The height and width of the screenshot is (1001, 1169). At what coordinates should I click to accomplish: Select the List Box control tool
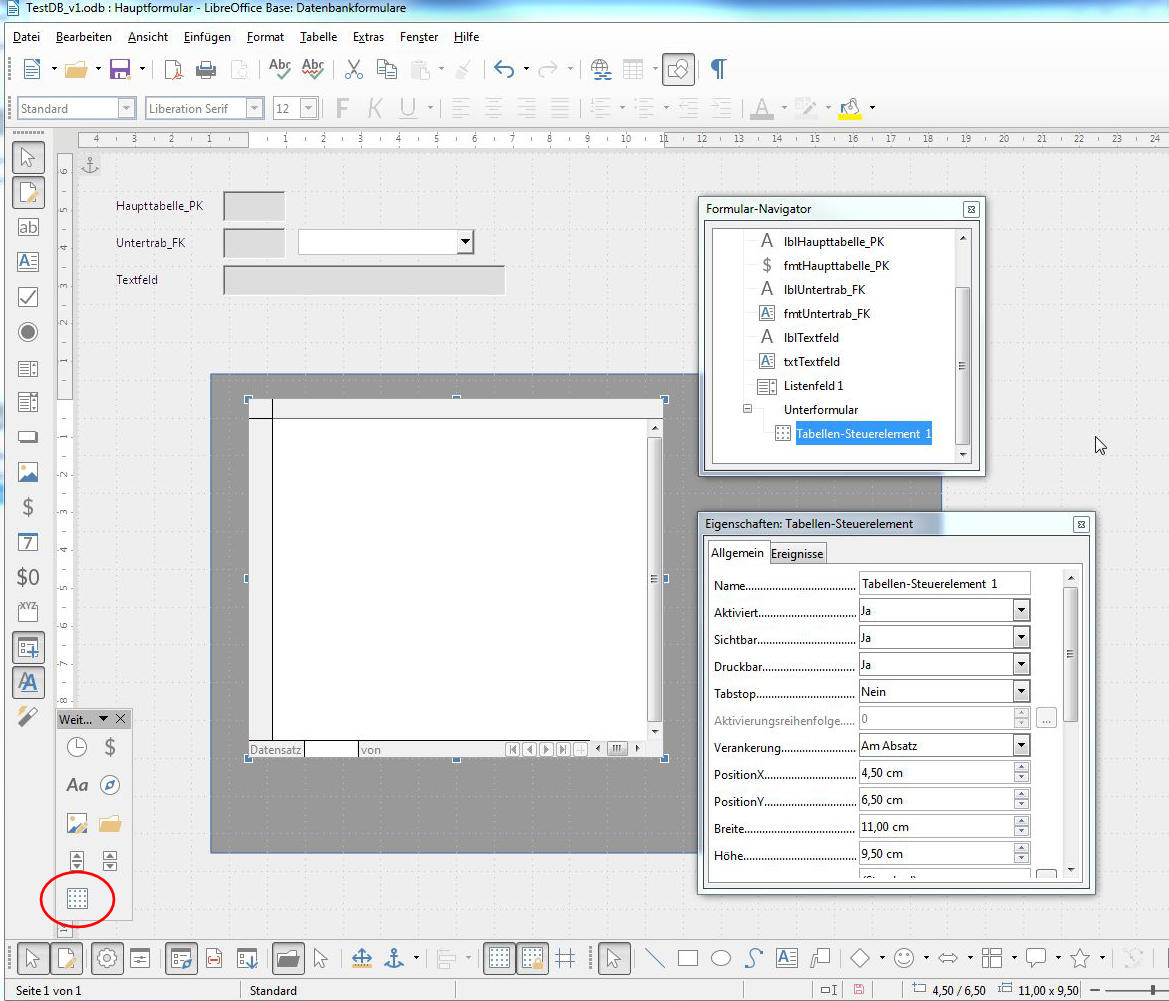[28, 368]
